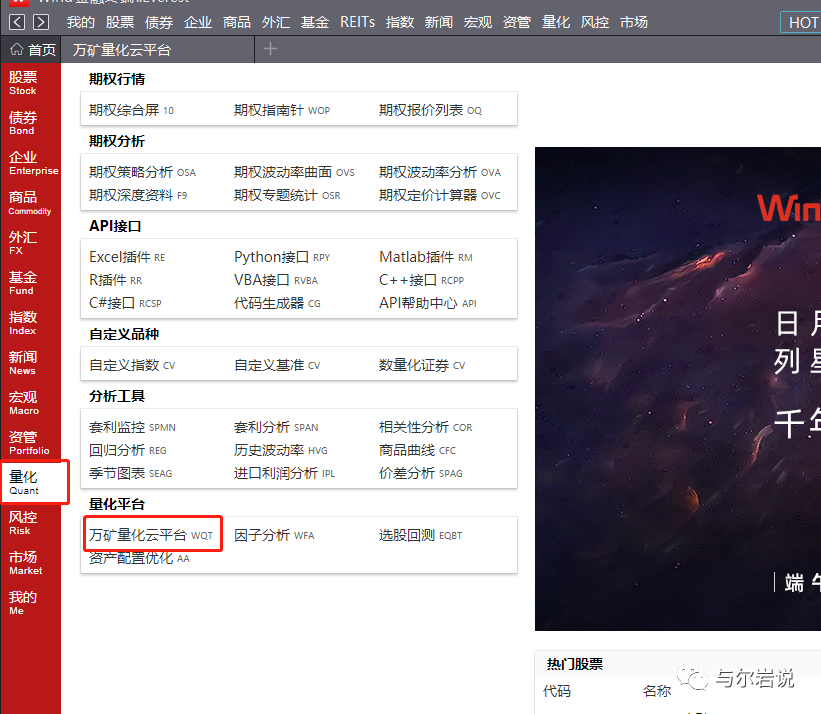Open the 股票 top menu

[x=120, y=22]
